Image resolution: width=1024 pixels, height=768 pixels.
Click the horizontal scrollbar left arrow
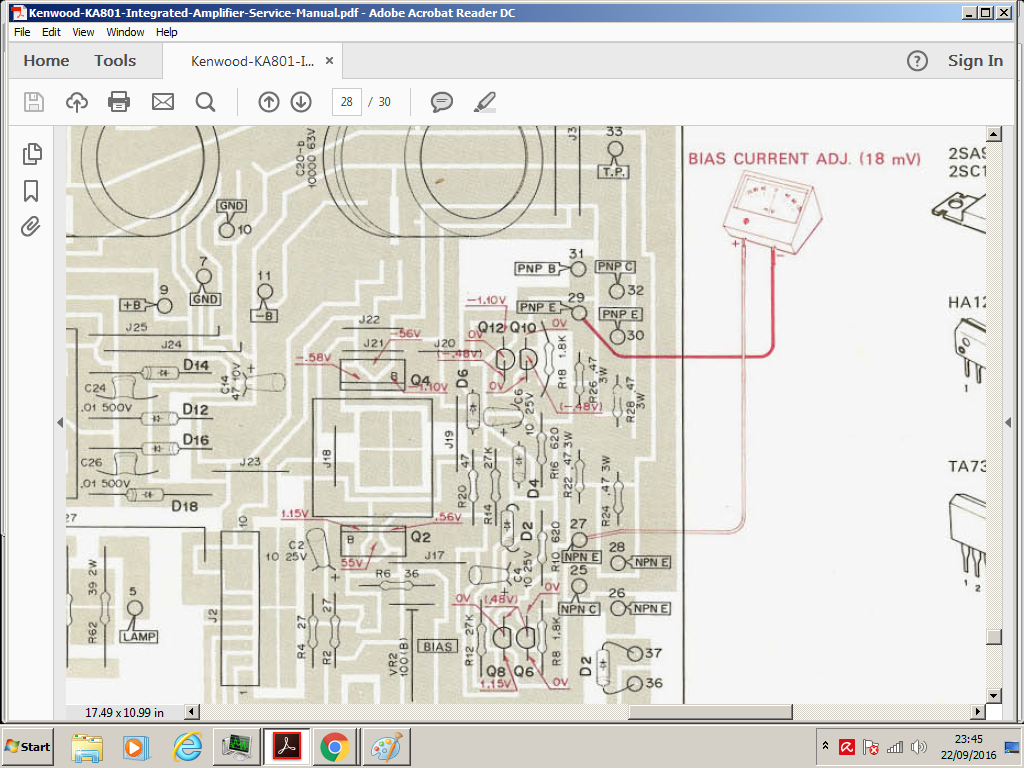coord(192,712)
